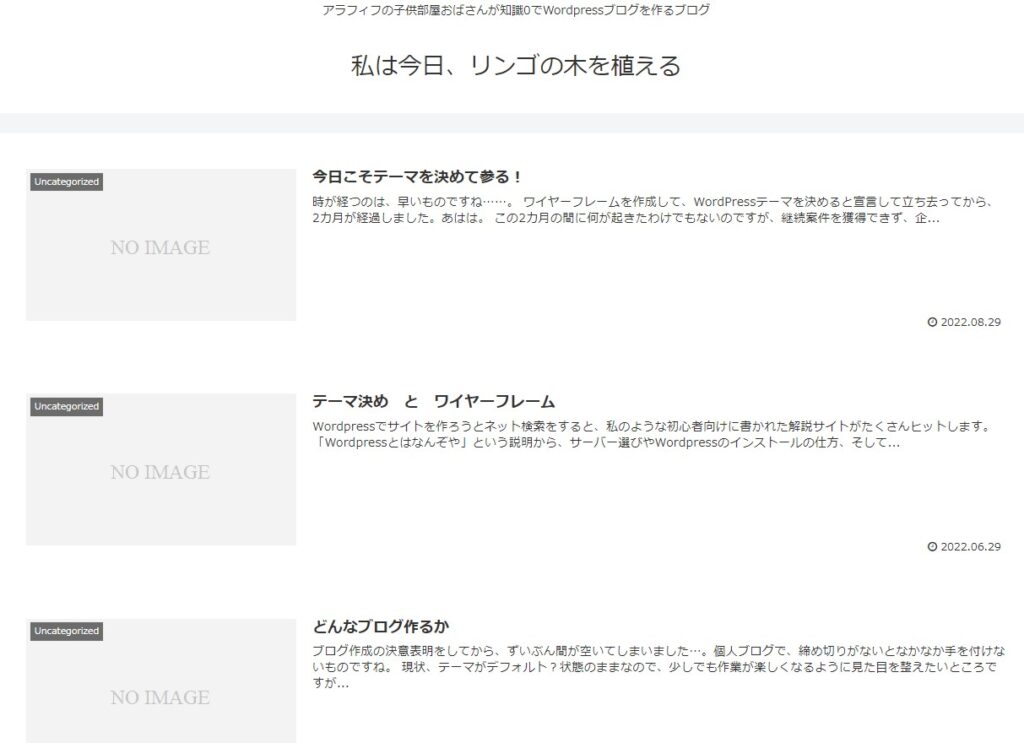Open the site title 私は今日、リンゴの木を植える
Image resolution: width=1024 pixels, height=743 pixels.
point(515,66)
